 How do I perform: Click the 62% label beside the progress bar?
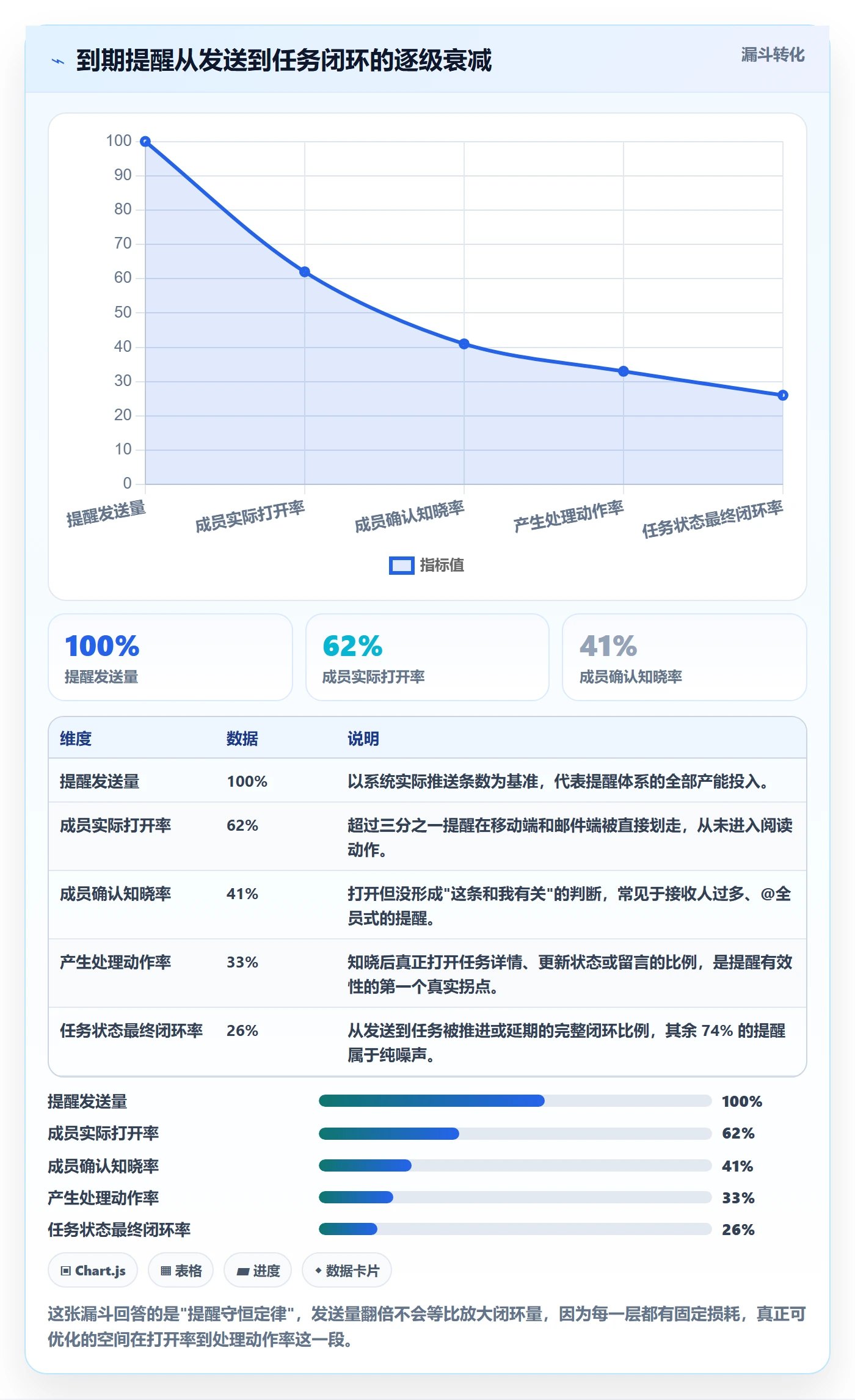point(738,1134)
